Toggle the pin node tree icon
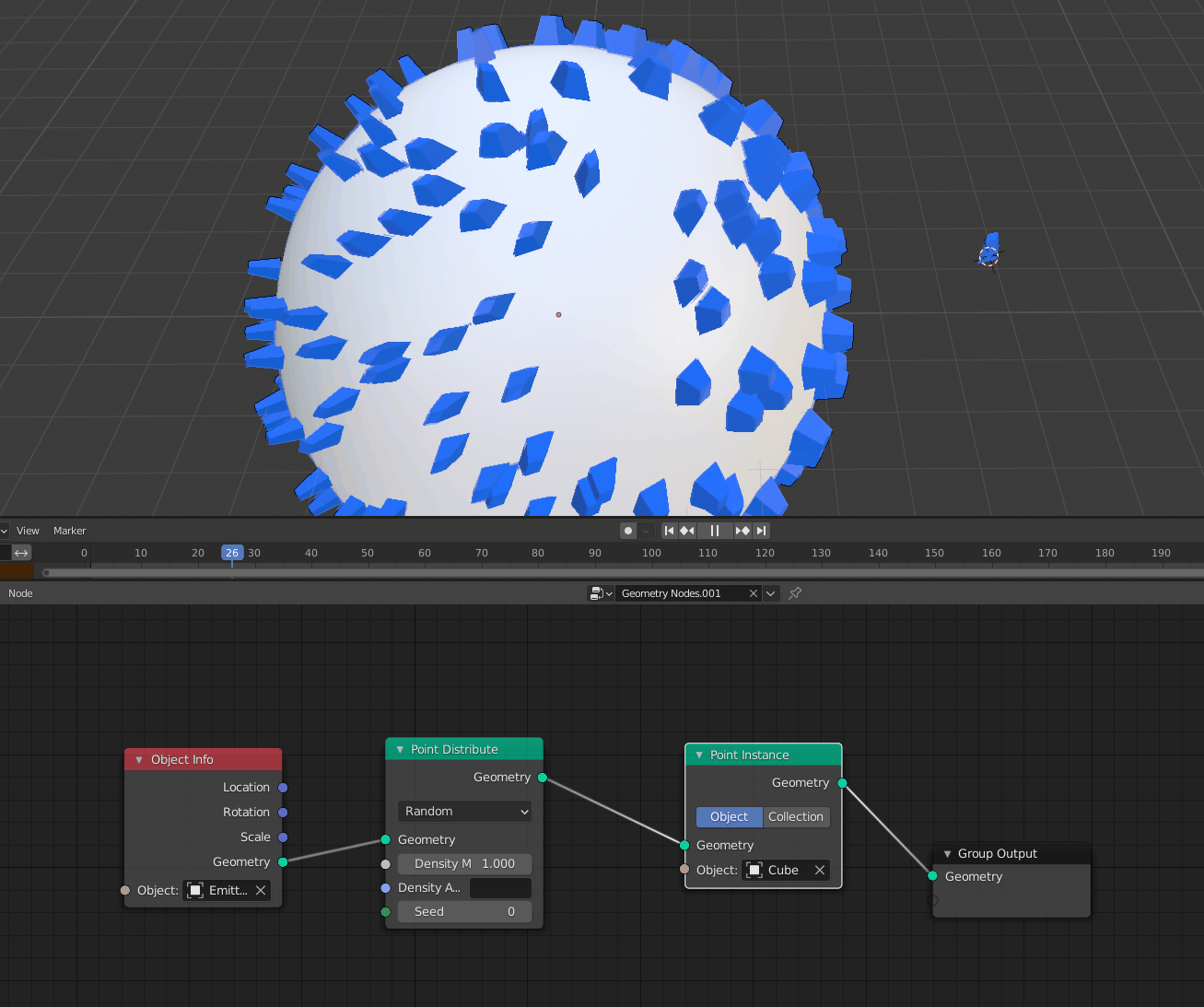Screen dimensions: 1204x1007 pyautogui.click(x=795, y=593)
